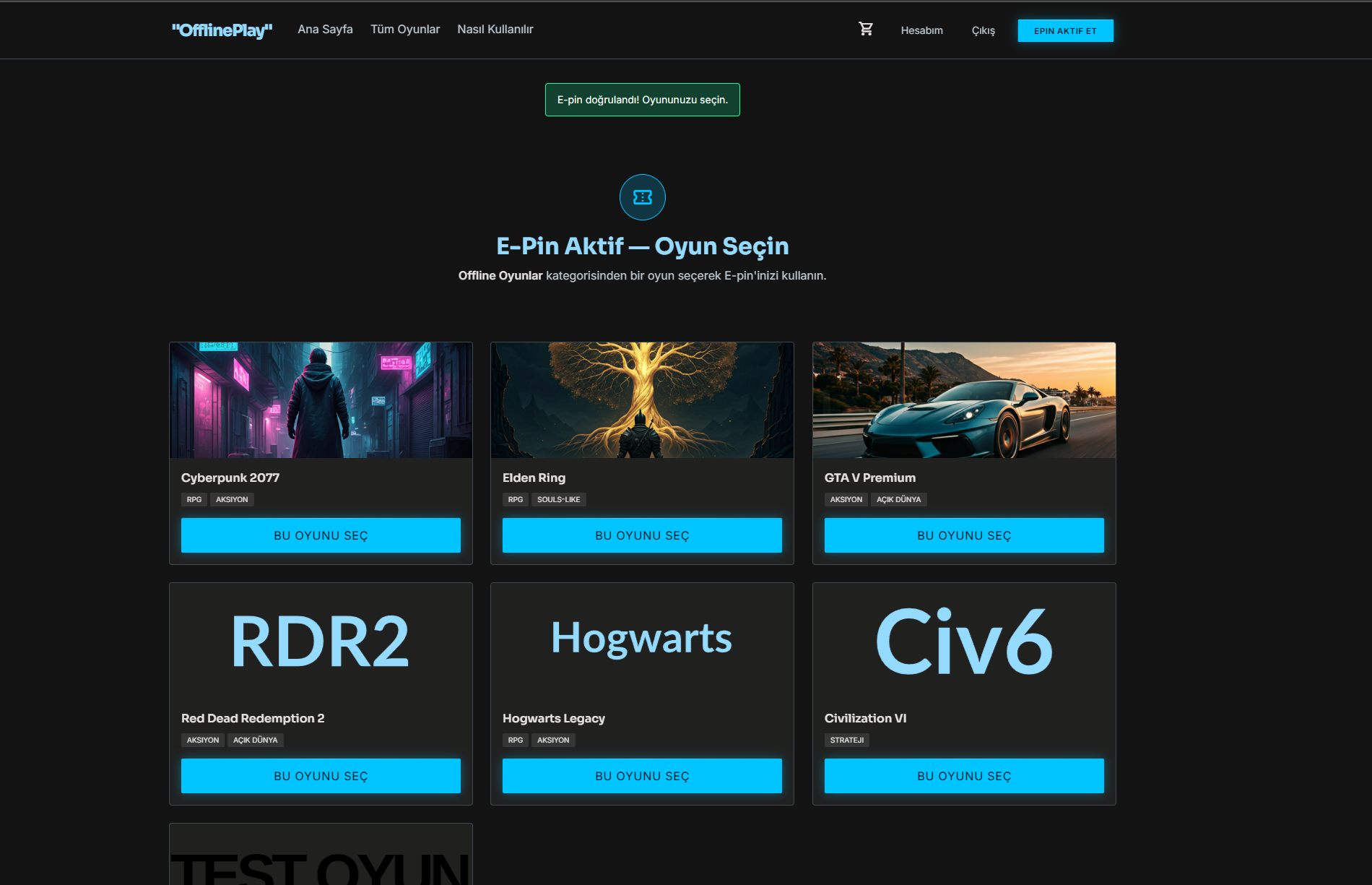Click the Cyberpunk 2077 cover image
This screenshot has height=885, width=1372.
(321, 400)
